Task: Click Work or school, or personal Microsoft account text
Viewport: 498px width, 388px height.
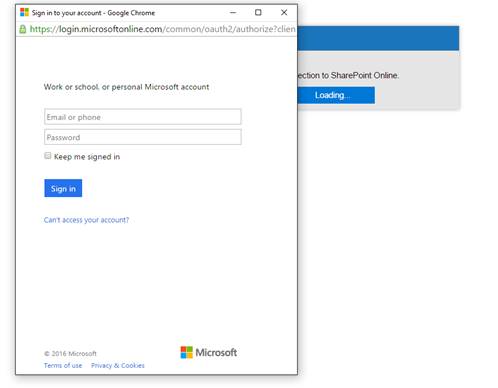Action: pos(126,87)
